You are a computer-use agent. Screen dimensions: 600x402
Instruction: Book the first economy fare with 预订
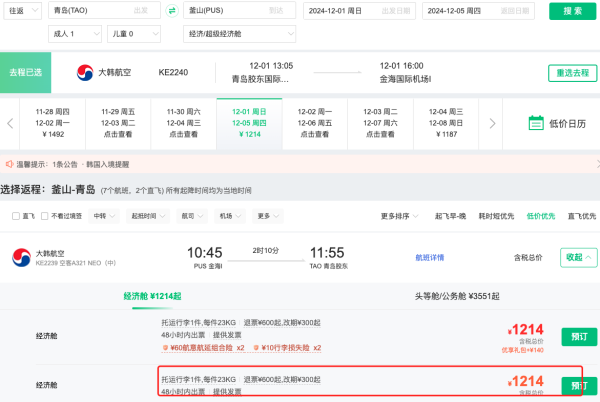(x=579, y=337)
